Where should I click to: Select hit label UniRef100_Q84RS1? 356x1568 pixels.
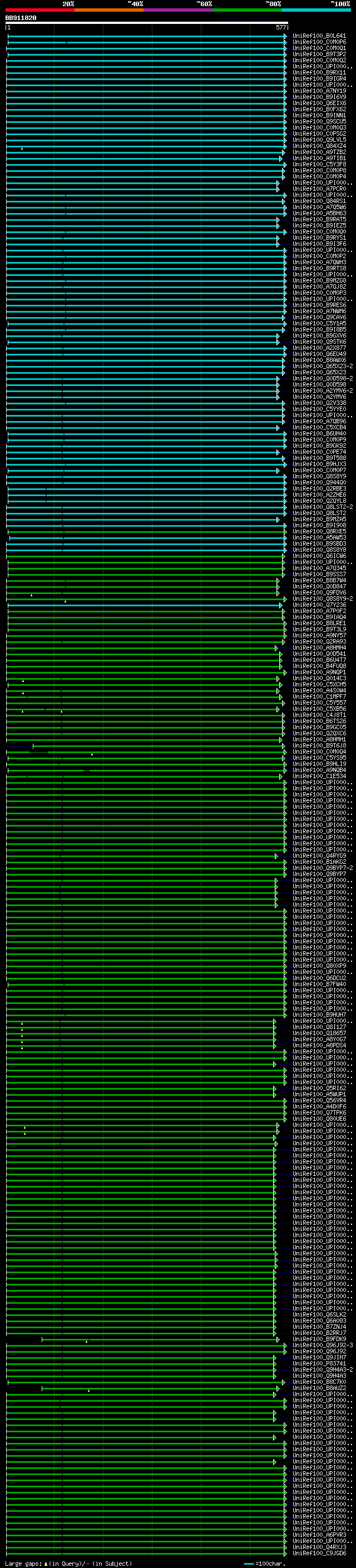point(319,201)
